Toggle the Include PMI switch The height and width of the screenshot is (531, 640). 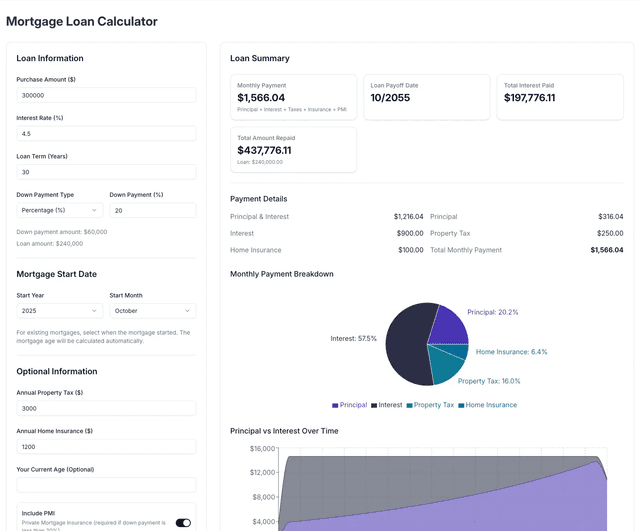pos(183,522)
